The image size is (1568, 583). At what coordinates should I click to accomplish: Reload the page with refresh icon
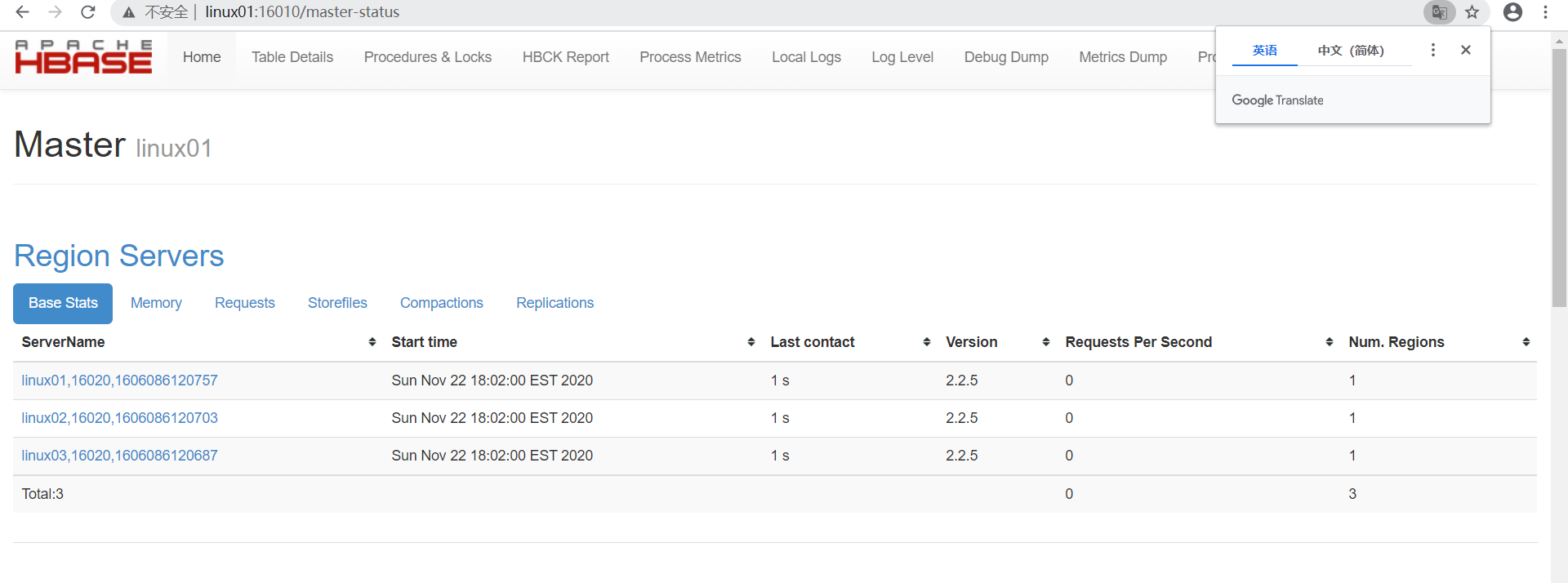tap(88, 12)
